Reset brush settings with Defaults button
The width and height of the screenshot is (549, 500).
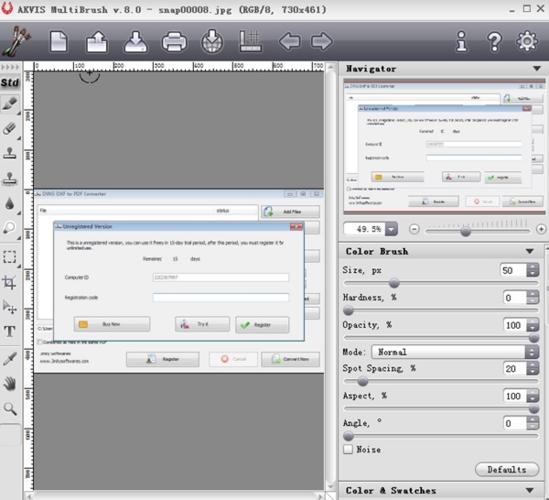507,470
